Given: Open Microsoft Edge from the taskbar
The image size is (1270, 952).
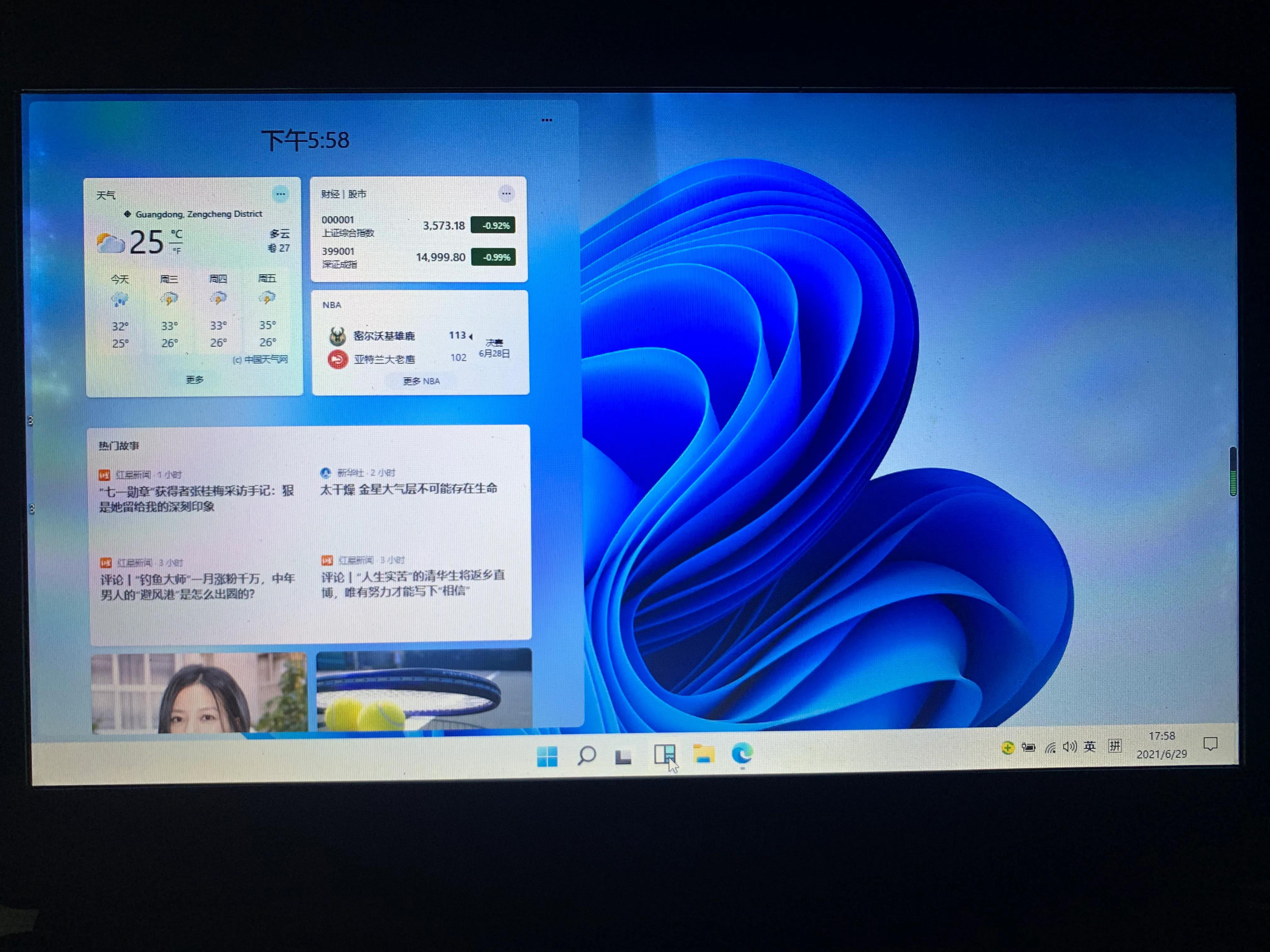Looking at the screenshot, I should coord(742,753).
